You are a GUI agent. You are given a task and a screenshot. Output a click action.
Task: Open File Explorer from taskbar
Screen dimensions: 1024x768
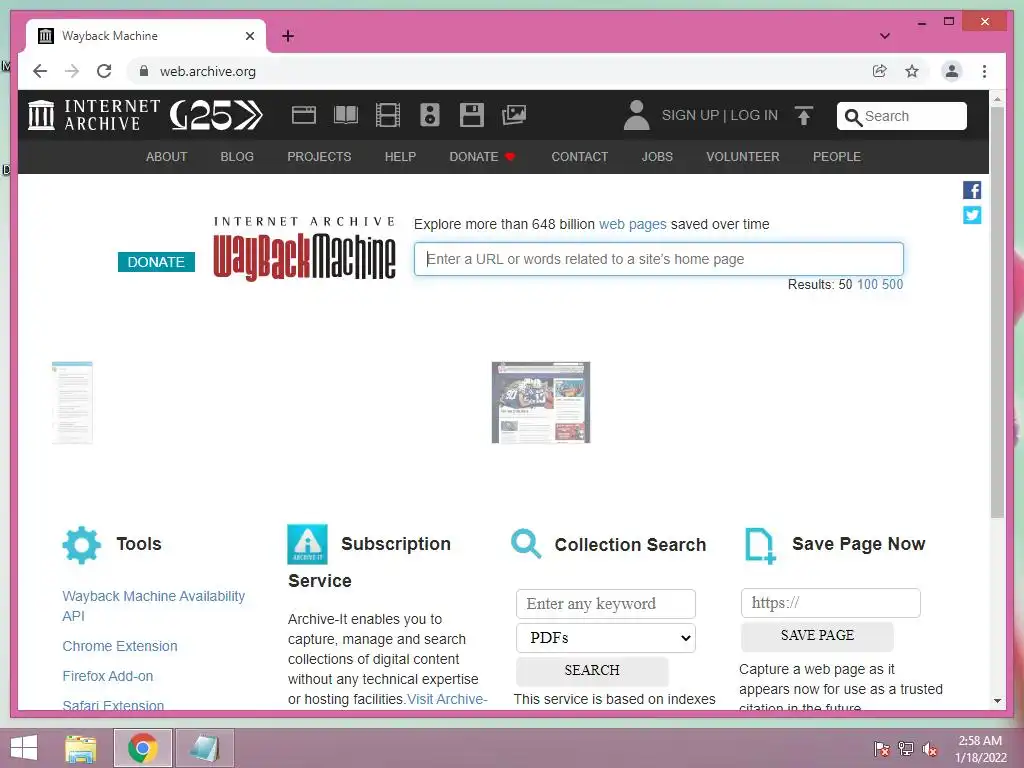coord(80,748)
